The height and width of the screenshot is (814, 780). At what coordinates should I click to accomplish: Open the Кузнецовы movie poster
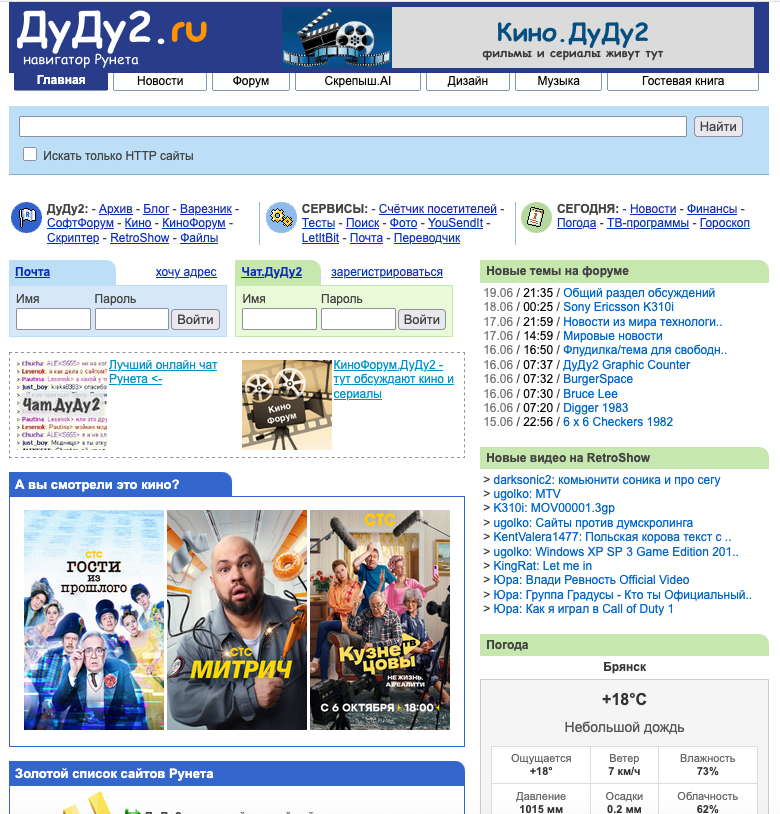click(380, 620)
